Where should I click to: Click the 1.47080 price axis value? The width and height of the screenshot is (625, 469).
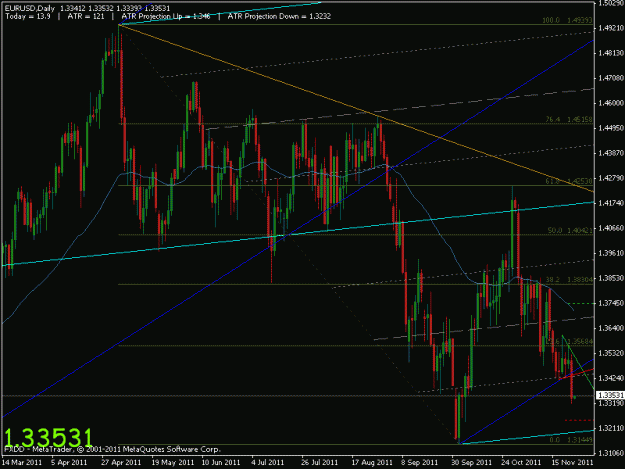pos(611,78)
